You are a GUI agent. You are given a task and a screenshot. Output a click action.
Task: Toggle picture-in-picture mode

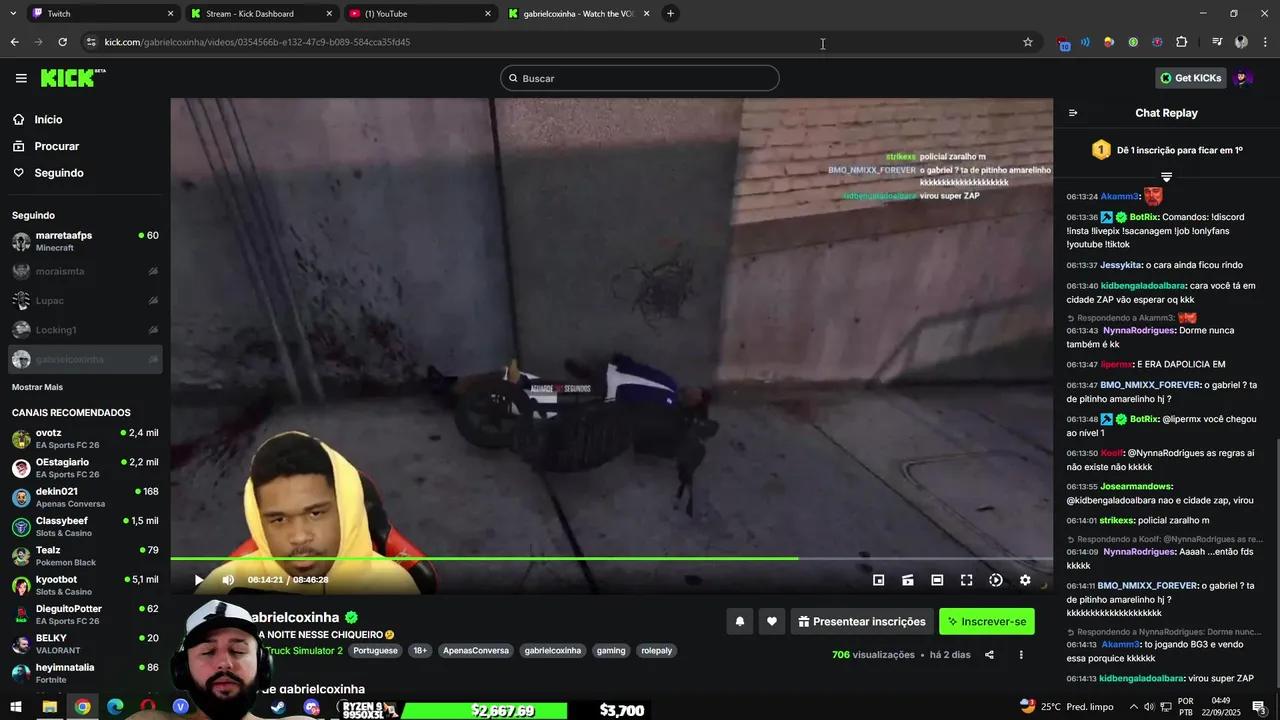[x=878, y=580]
